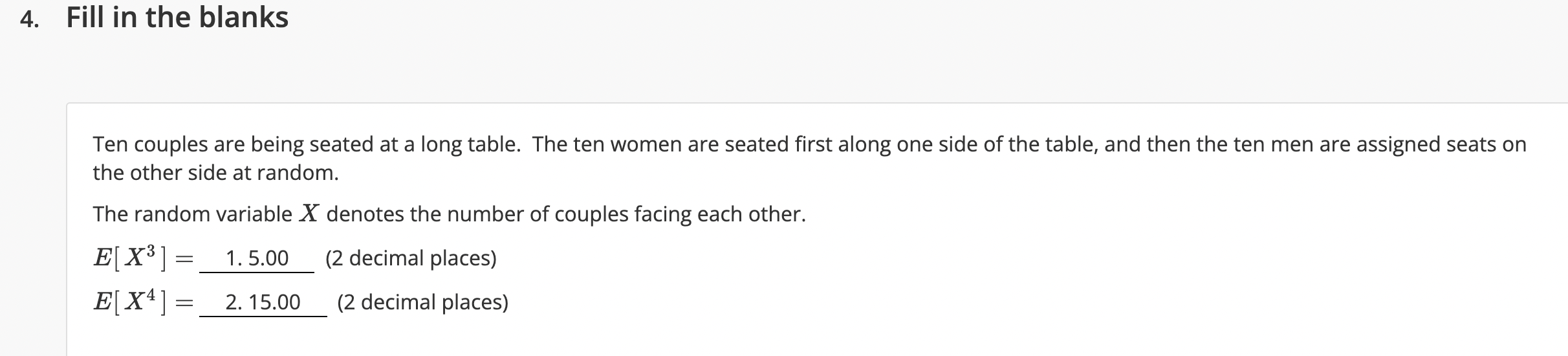Click the E[X³] answer blank showing 5.00
The image size is (1568, 356).
coord(257,258)
